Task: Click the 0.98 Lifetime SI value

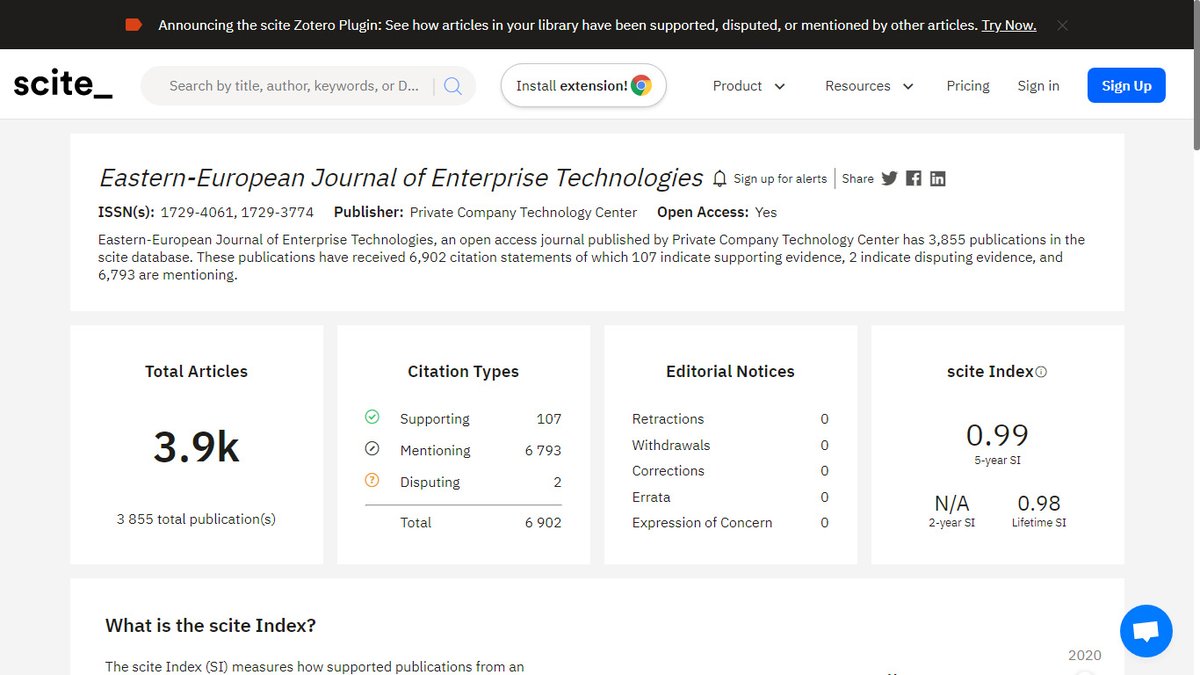Action: tap(1039, 503)
